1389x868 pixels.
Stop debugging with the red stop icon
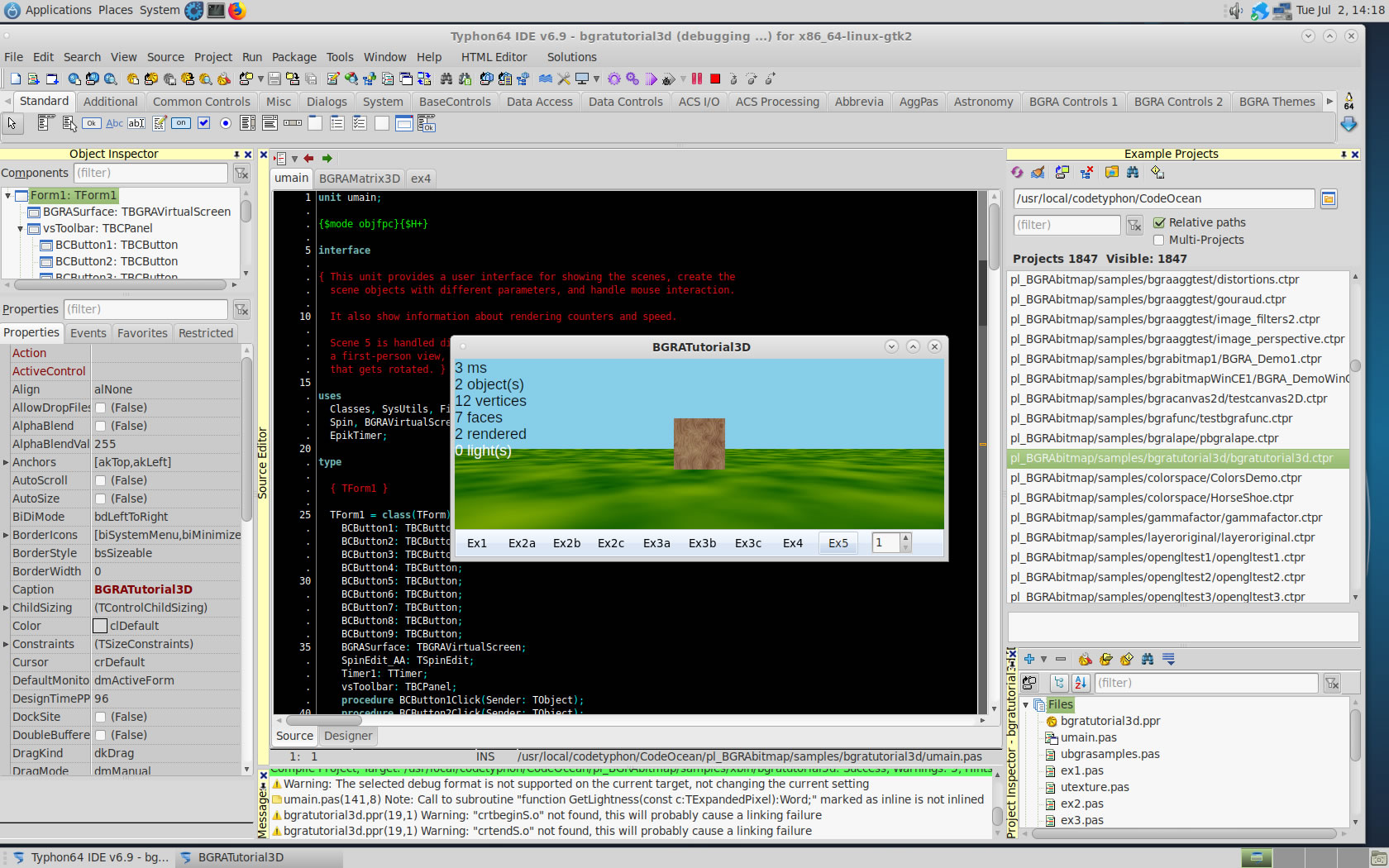(x=715, y=79)
